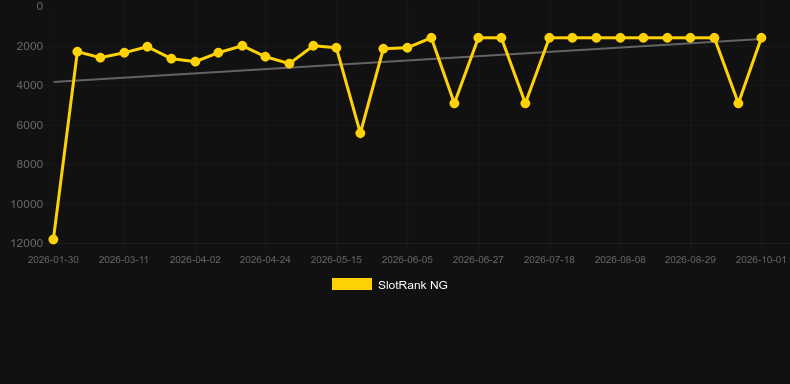Click the 0 value on the rank axis
Screen dimensions: 790x384
[x=40, y=6]
